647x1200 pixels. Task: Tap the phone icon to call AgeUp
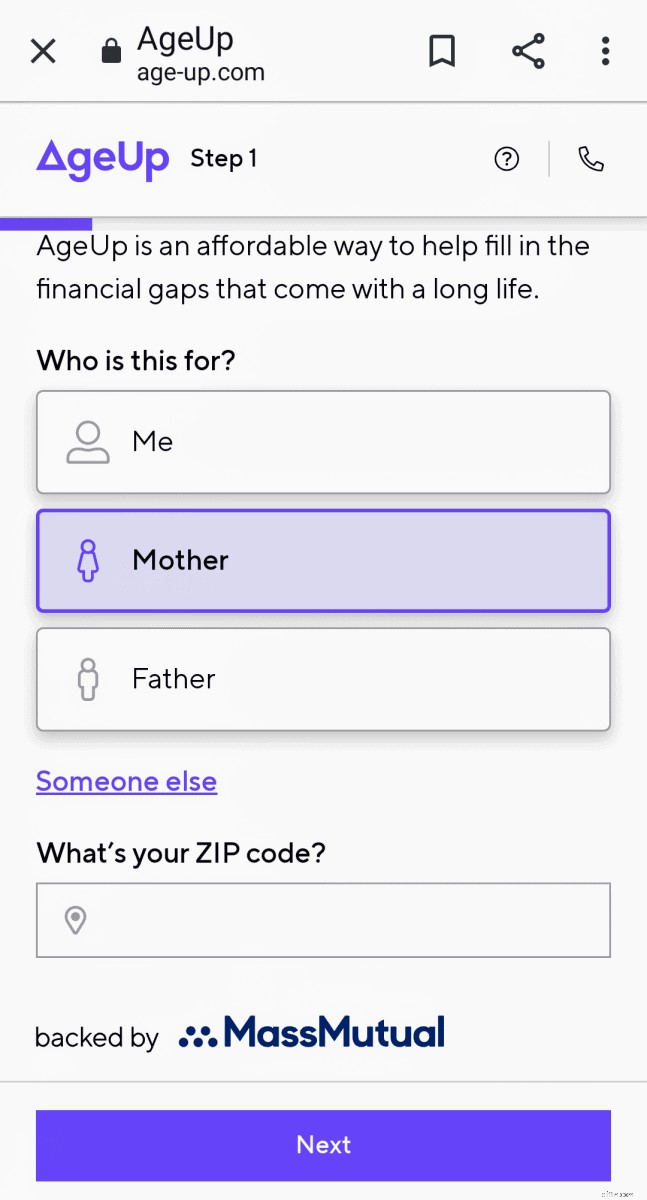coord(591,159)
